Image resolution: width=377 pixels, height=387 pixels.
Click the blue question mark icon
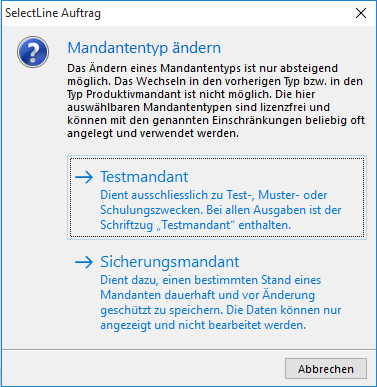point(33,52)
